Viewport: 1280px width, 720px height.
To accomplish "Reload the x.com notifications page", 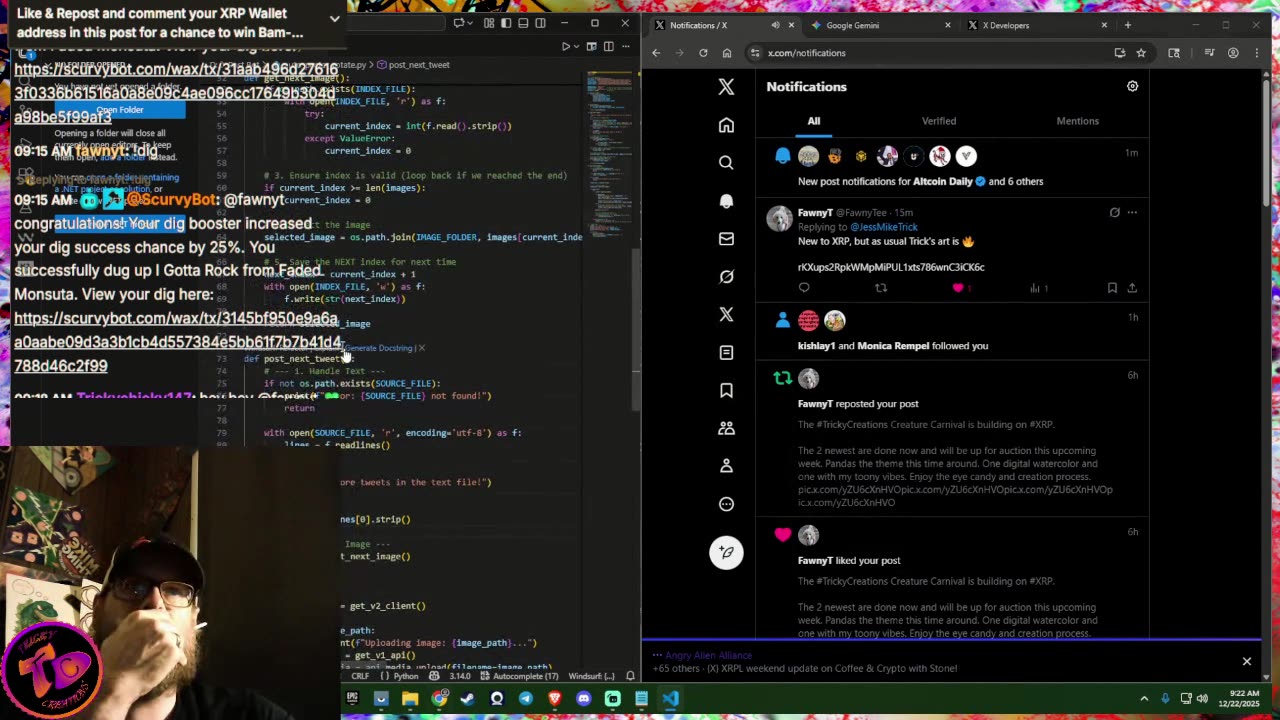I will pos(703,53).
